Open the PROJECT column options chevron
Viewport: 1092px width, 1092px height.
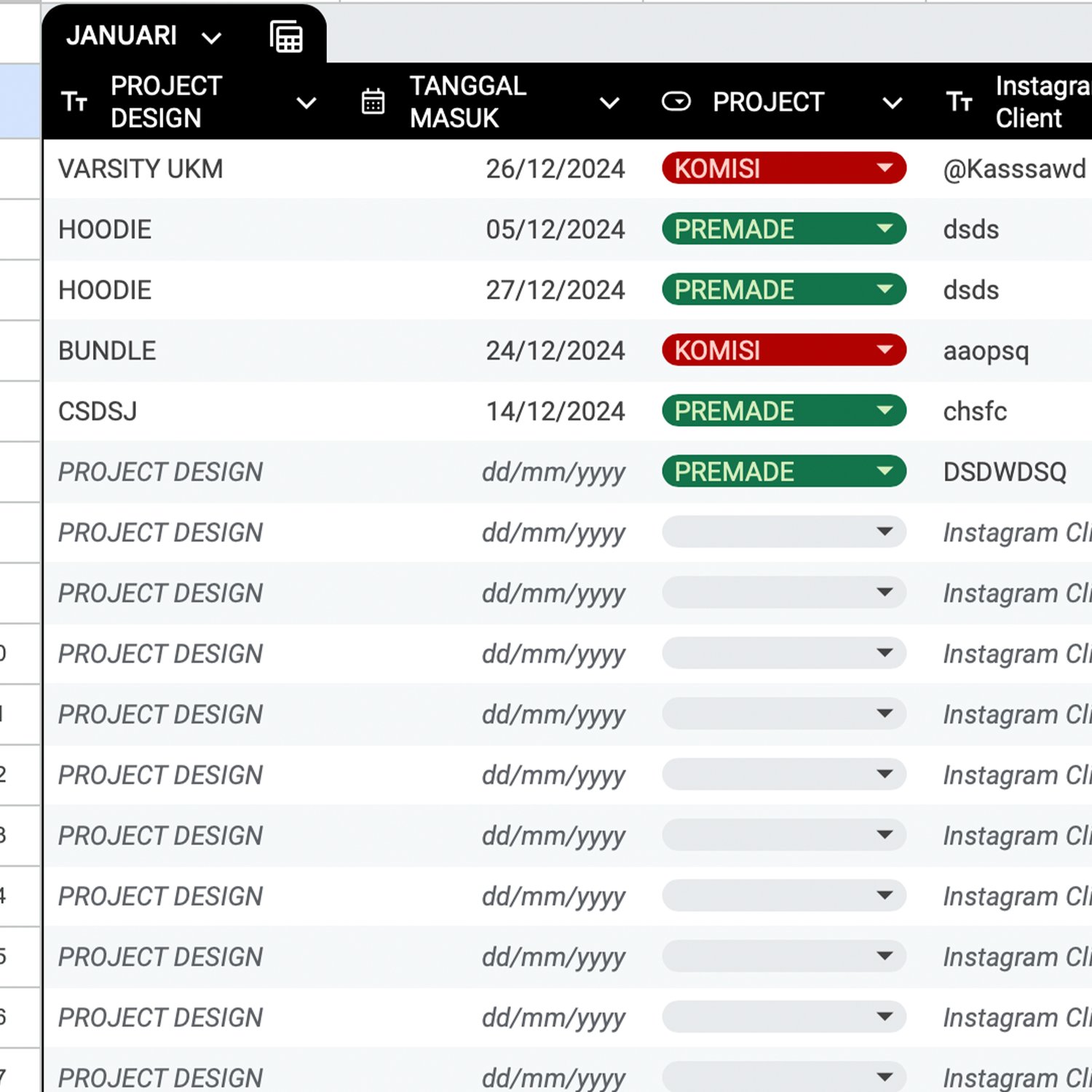893,103
